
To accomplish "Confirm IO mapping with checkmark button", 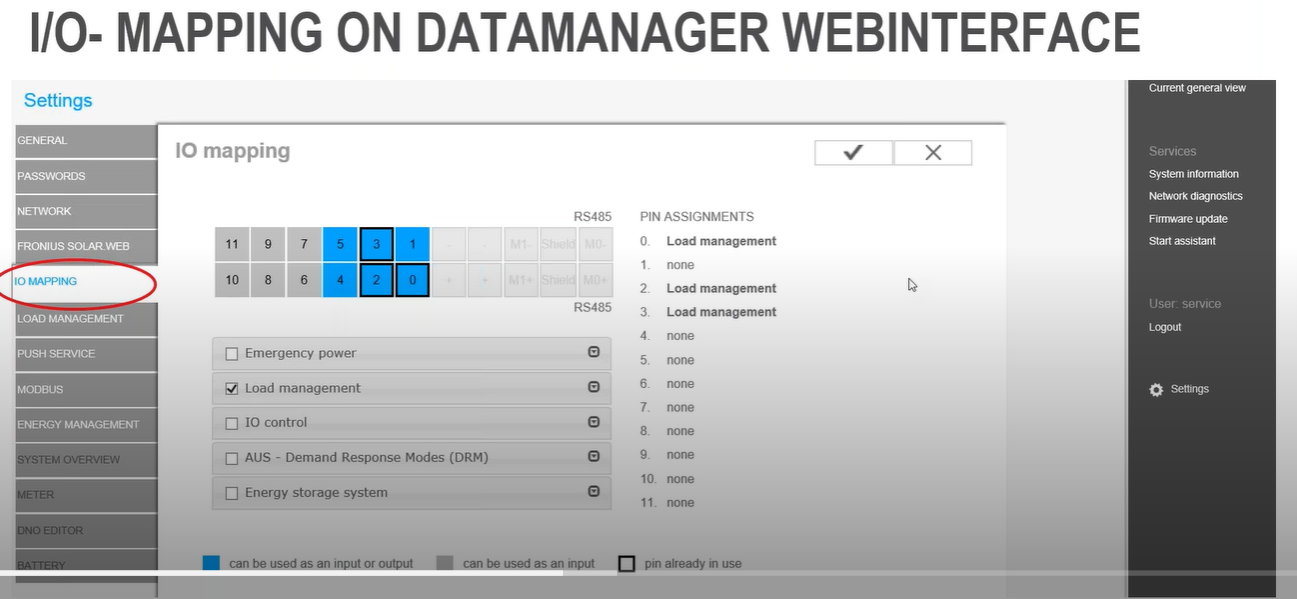I will coord(853,152).
